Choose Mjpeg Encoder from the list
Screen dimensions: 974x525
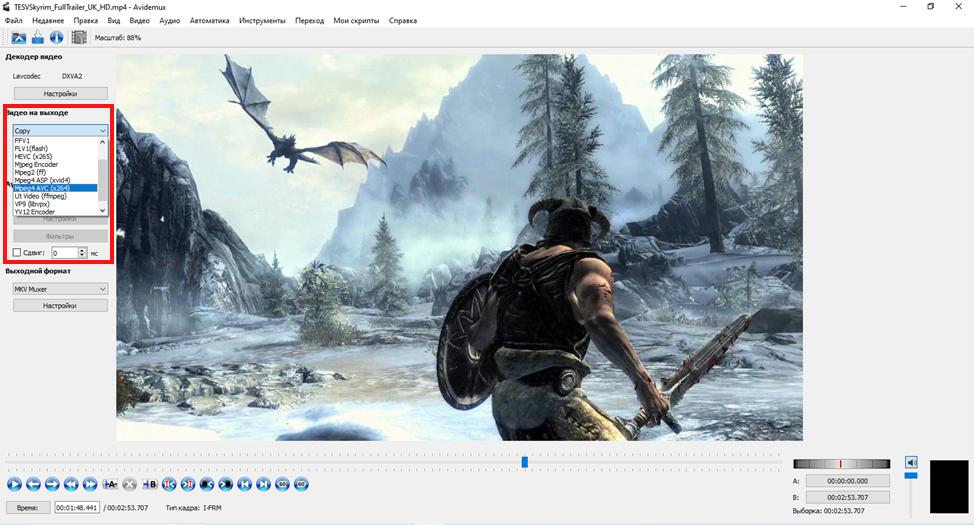(55, 165)
